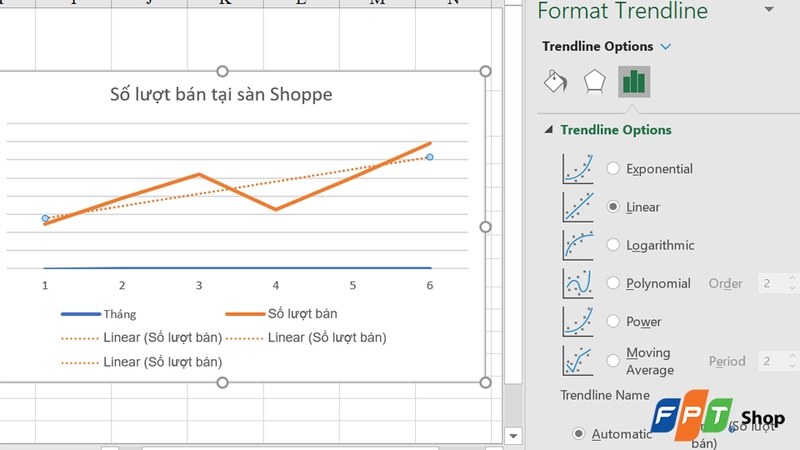Open the Effects pentagon tab
The width and height of the screenshot is (800, 450).
click(594, 82)
